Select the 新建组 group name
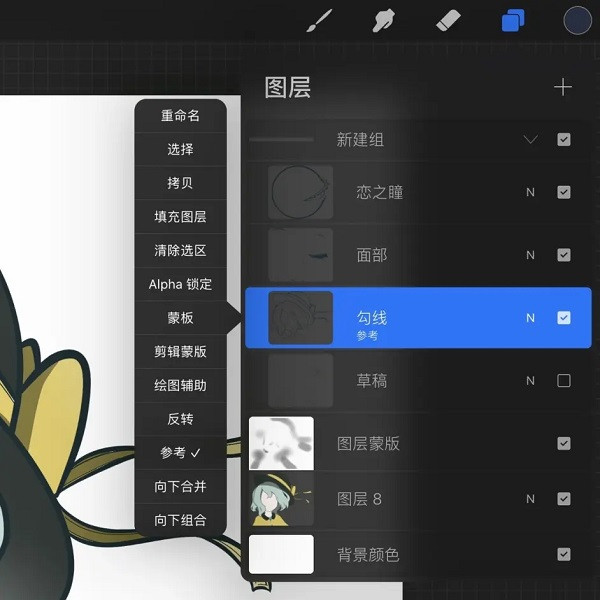This screenshot has width=600, height=600. coord(360,140)
